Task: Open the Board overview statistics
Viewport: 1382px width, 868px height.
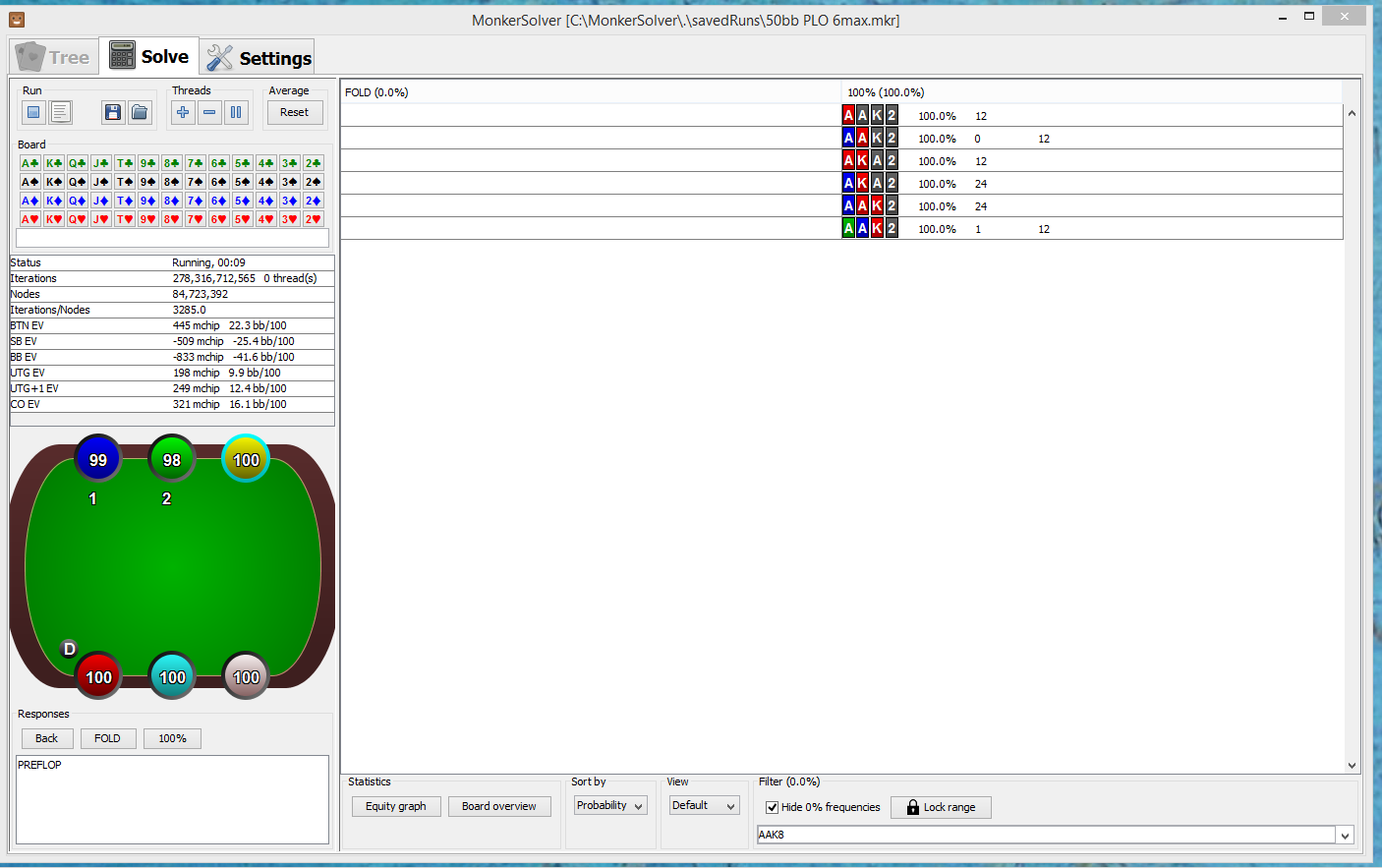Action: (x=499, y=807)
